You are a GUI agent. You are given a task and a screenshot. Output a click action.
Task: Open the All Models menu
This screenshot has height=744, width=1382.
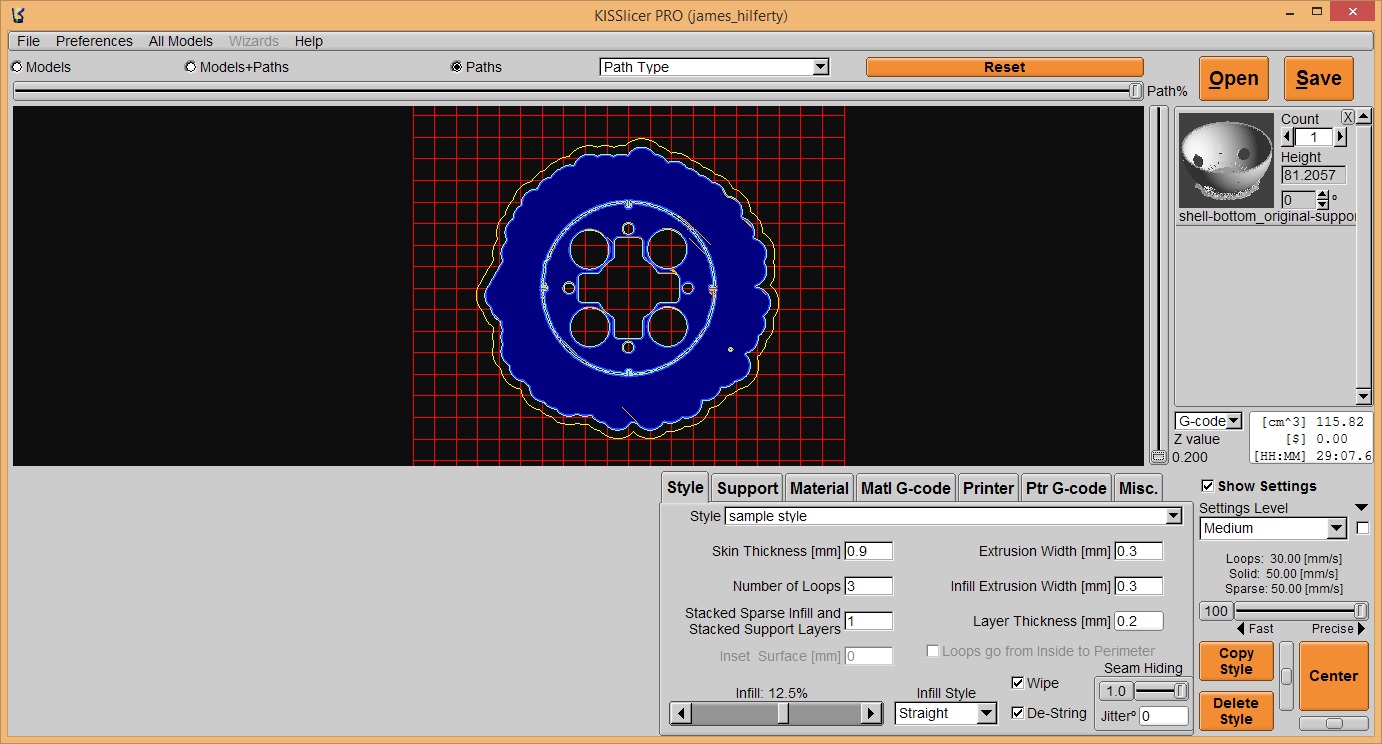(181, 41)
